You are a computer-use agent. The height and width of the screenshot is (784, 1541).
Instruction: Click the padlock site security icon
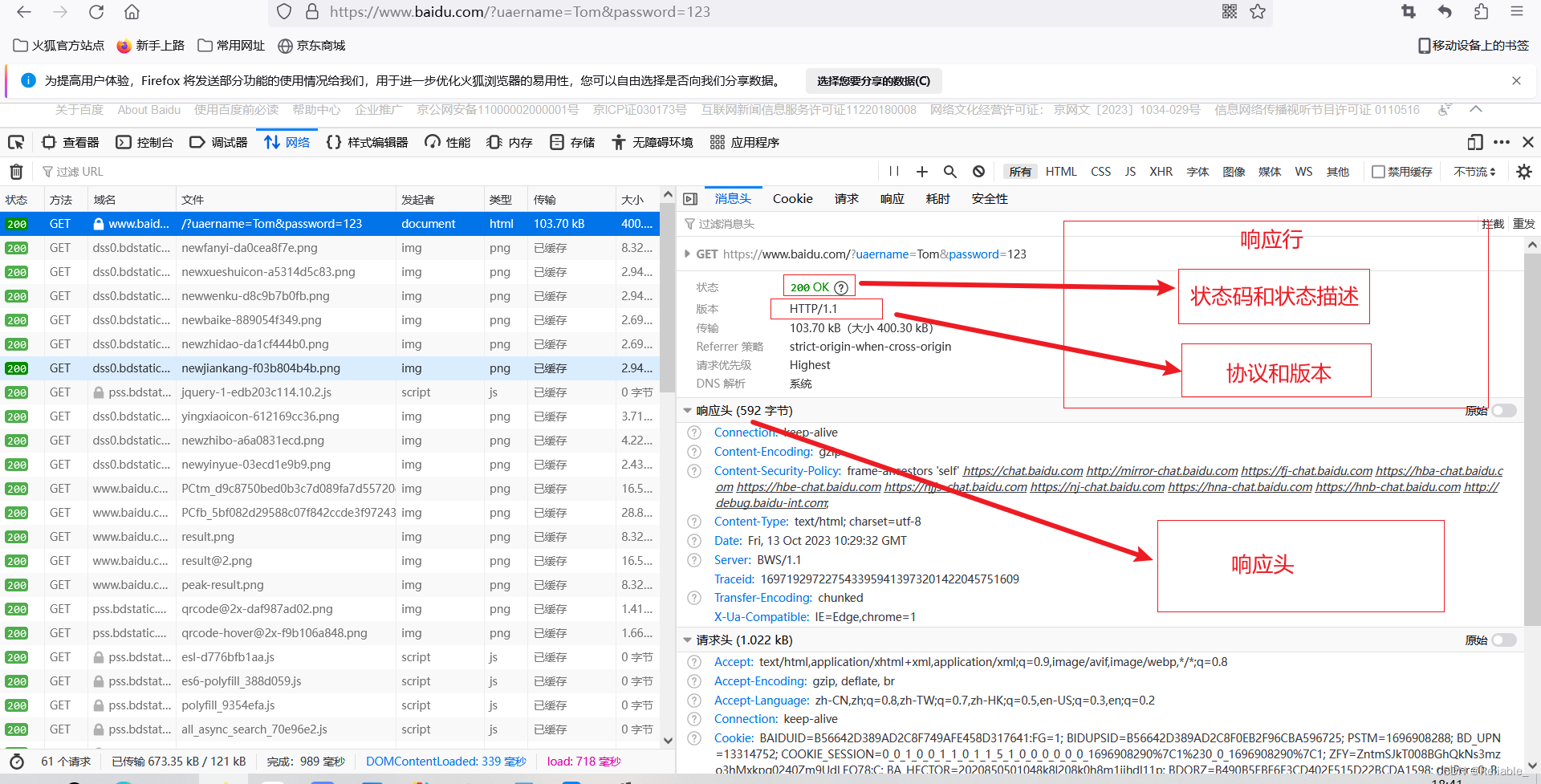(313, 12)
